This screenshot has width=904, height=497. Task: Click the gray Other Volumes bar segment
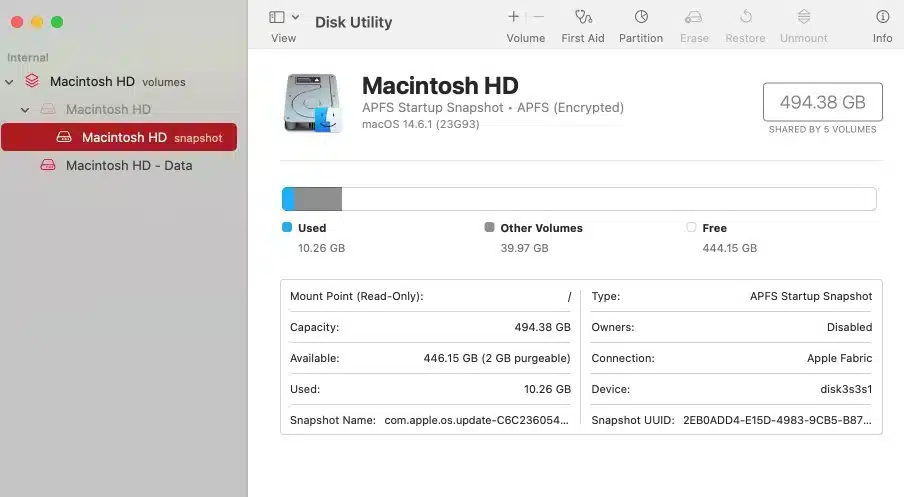pos(318,199)
